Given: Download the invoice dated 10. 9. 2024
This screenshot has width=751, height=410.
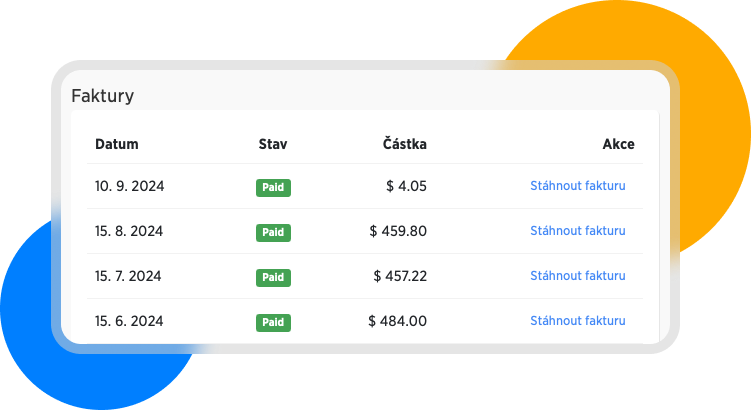Looking at the screenshot, I should click(x=577, y=186).
